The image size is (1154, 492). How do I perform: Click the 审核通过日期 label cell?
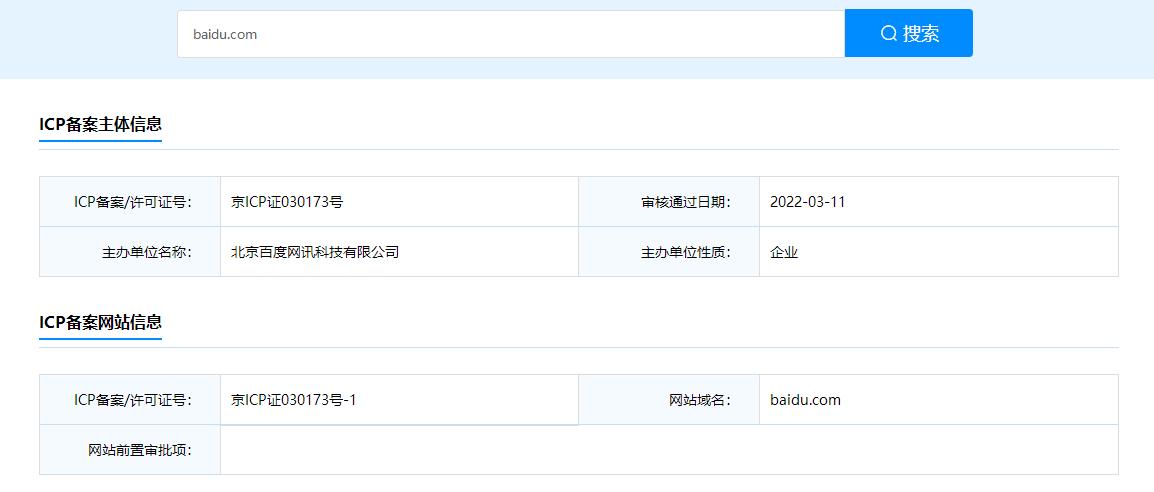(x=669, y=202)
